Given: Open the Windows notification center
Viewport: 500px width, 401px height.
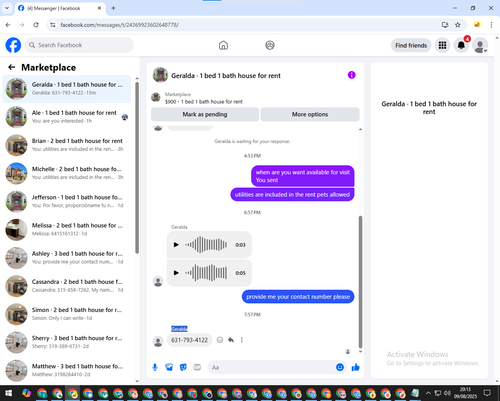Looking at the screenshot, I should pyautogui.click(x=487, y=393).
